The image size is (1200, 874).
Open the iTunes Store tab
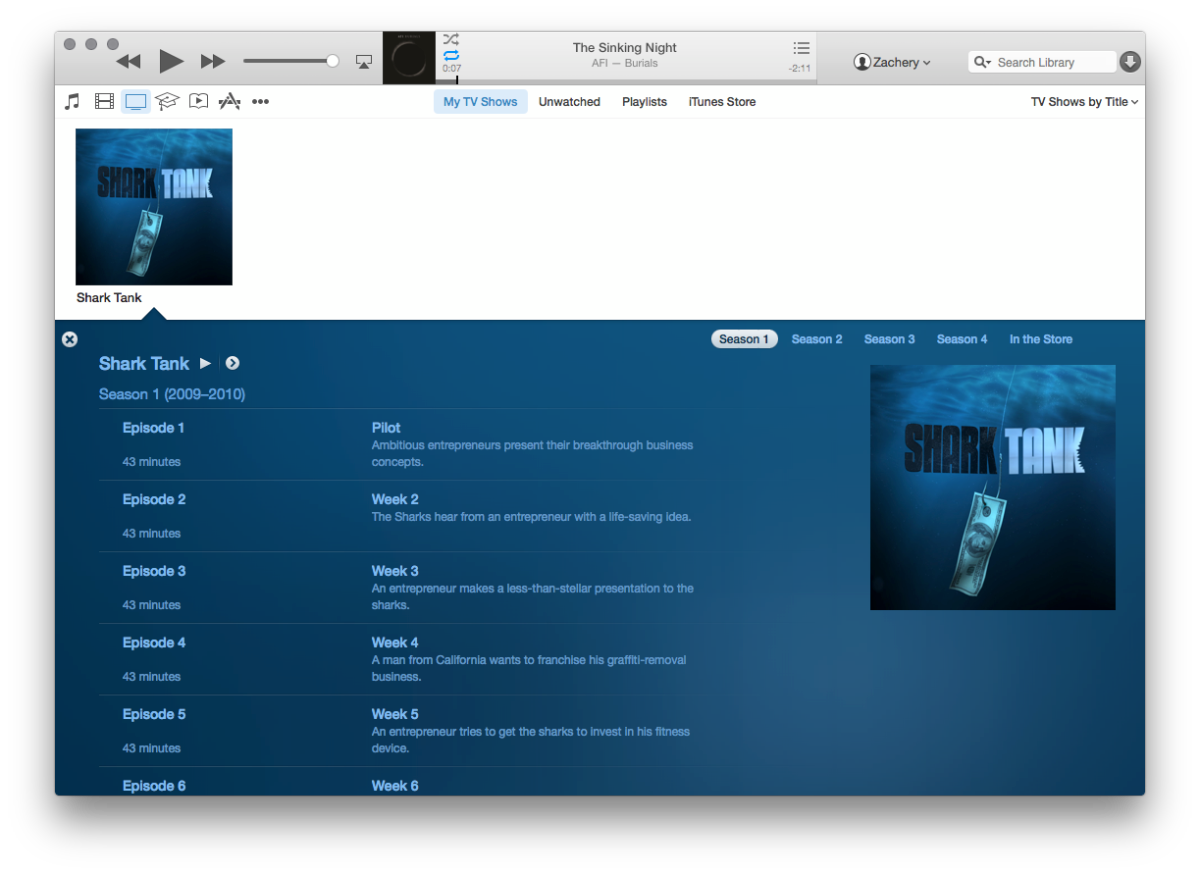[722, 102]
